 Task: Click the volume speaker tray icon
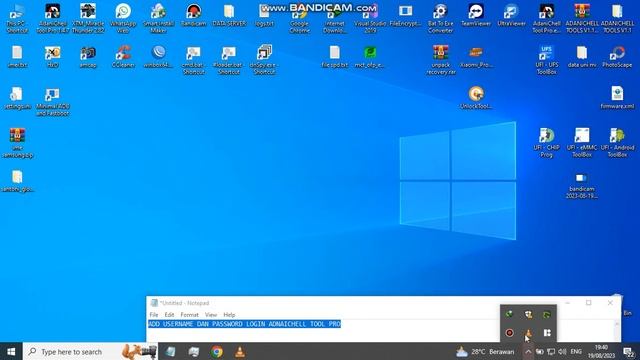coord(562,351)
